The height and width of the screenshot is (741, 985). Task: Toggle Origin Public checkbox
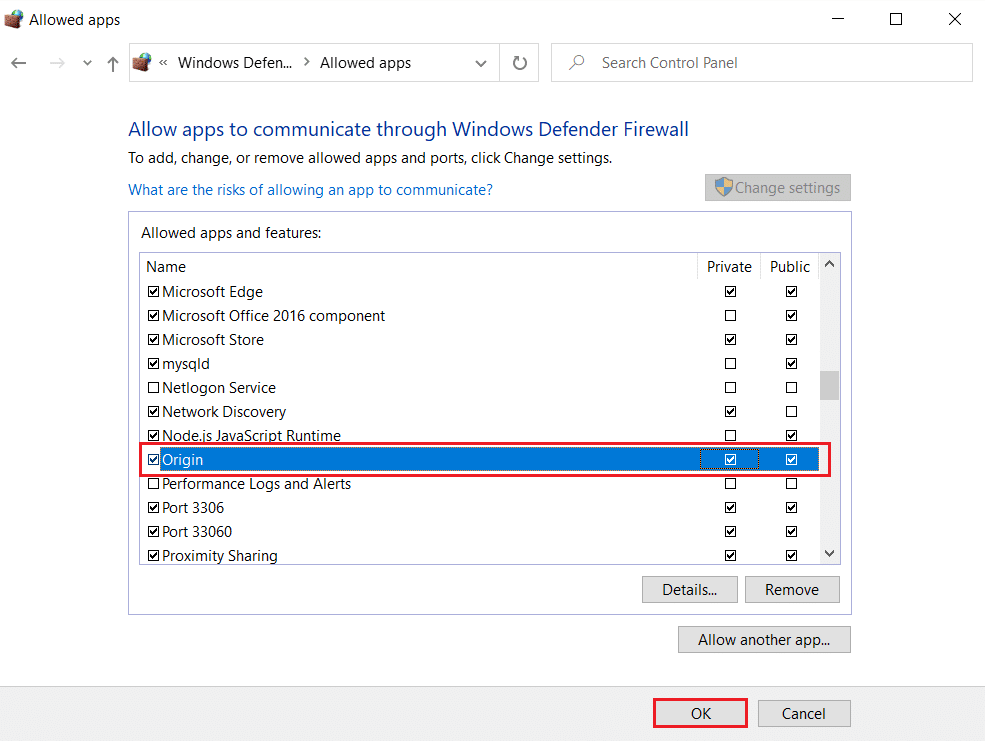coord(792,460)
